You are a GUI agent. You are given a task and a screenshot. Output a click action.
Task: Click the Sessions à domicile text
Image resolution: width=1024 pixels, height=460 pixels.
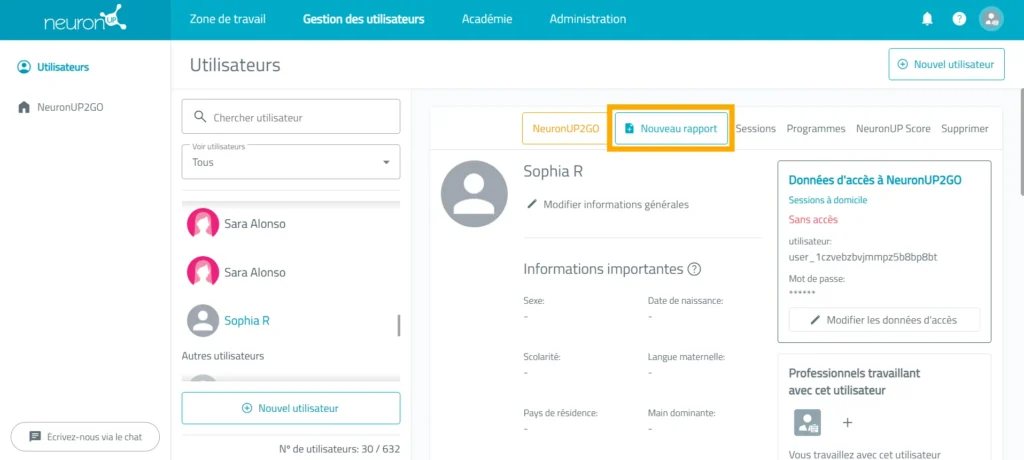pyautogui.click(x=827, y=200)
